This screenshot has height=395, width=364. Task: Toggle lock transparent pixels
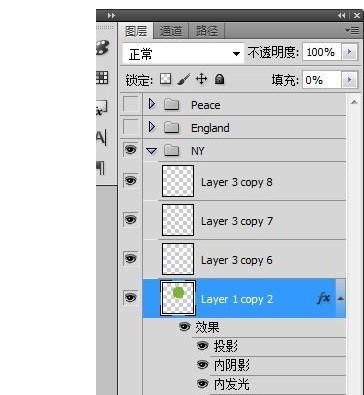(x=166, y=79)
